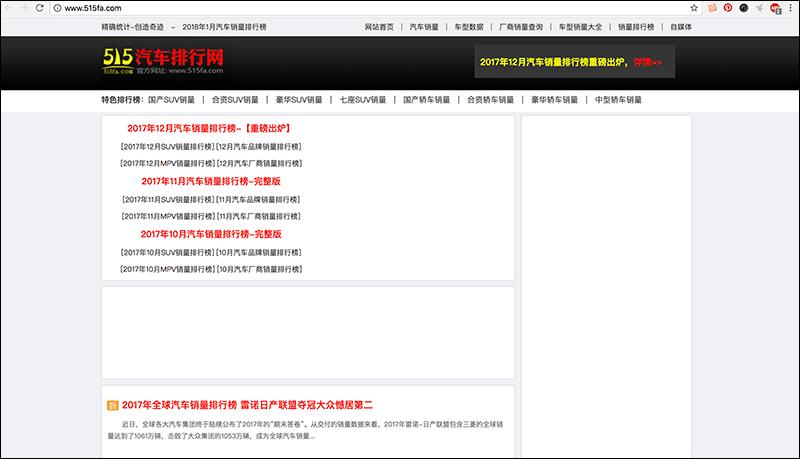Click the pink extension icon after the star
This screenshot has height=459, width=800.
tap(712, 8)
